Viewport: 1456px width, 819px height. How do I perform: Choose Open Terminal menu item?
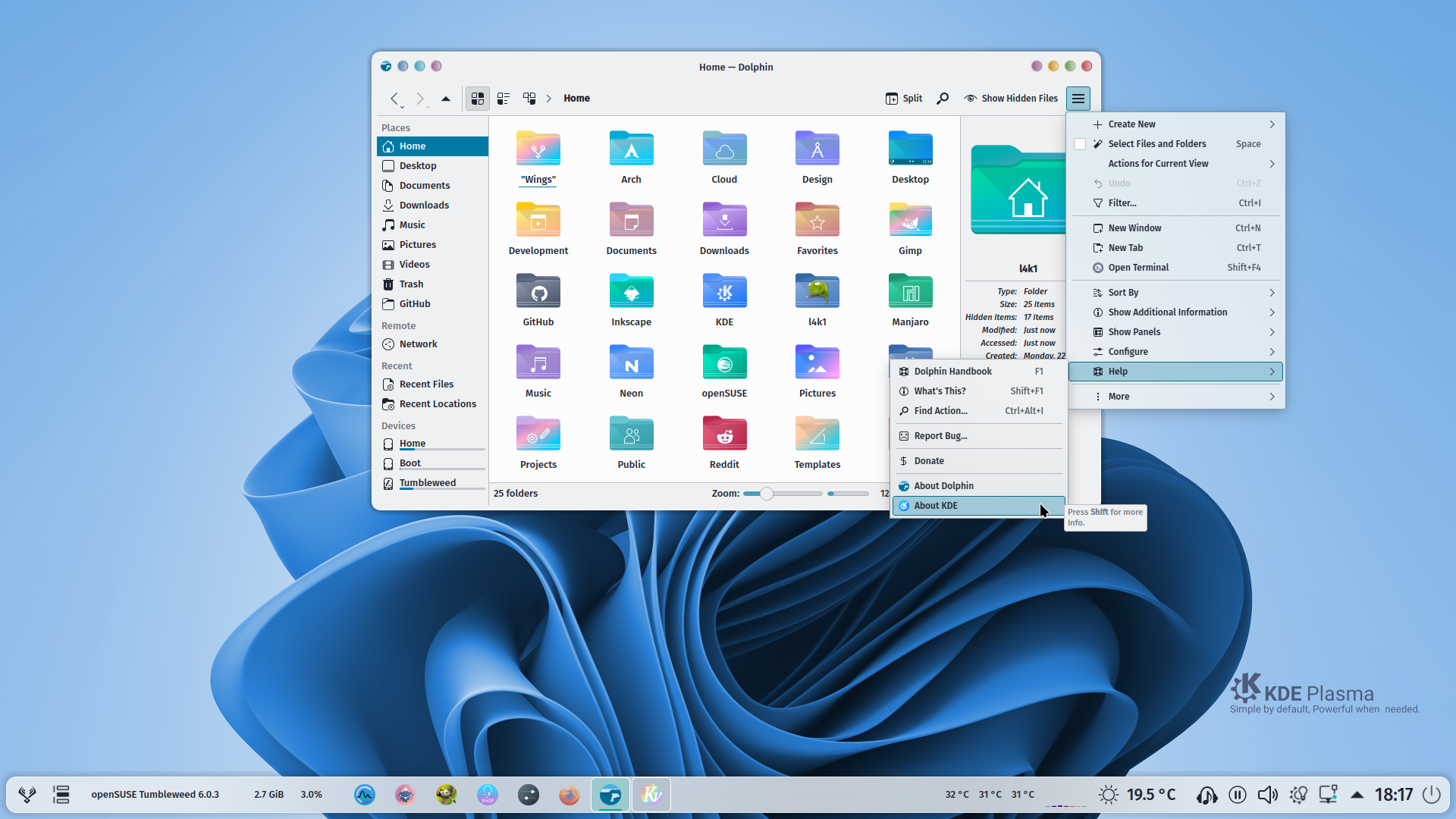[x=1175, y=268]
